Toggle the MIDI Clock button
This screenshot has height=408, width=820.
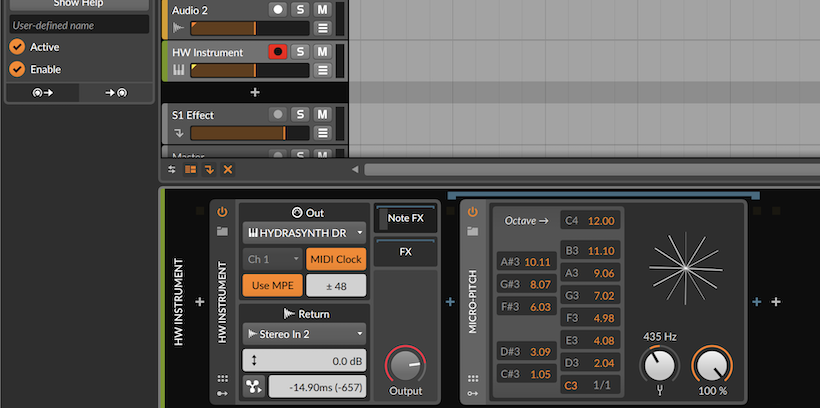336,259
